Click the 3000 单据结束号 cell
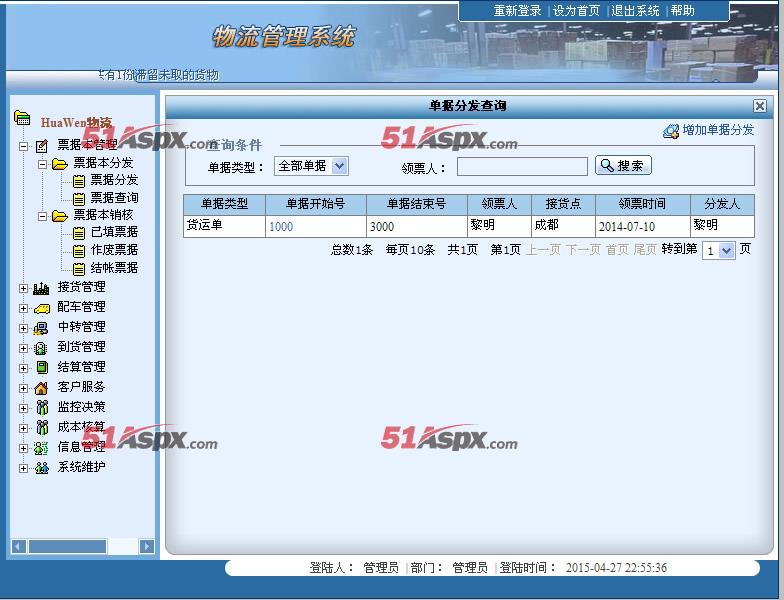This screenshot has height=600, width=784. coord(416,226)
